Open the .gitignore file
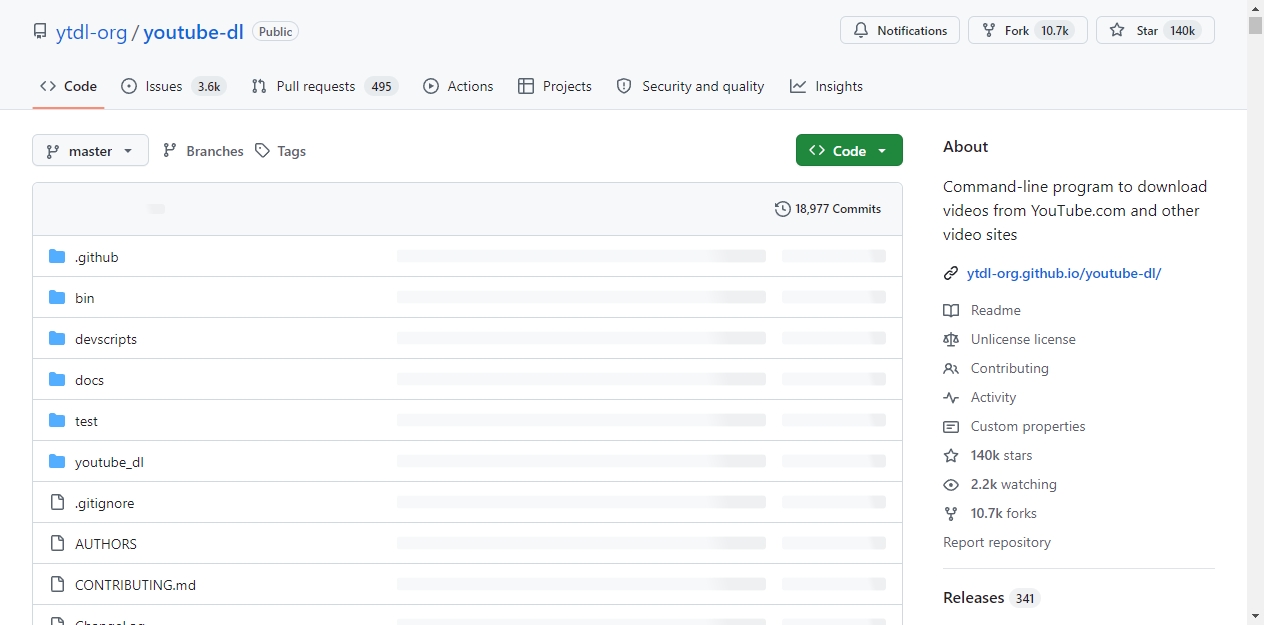 tap(104, 503)
